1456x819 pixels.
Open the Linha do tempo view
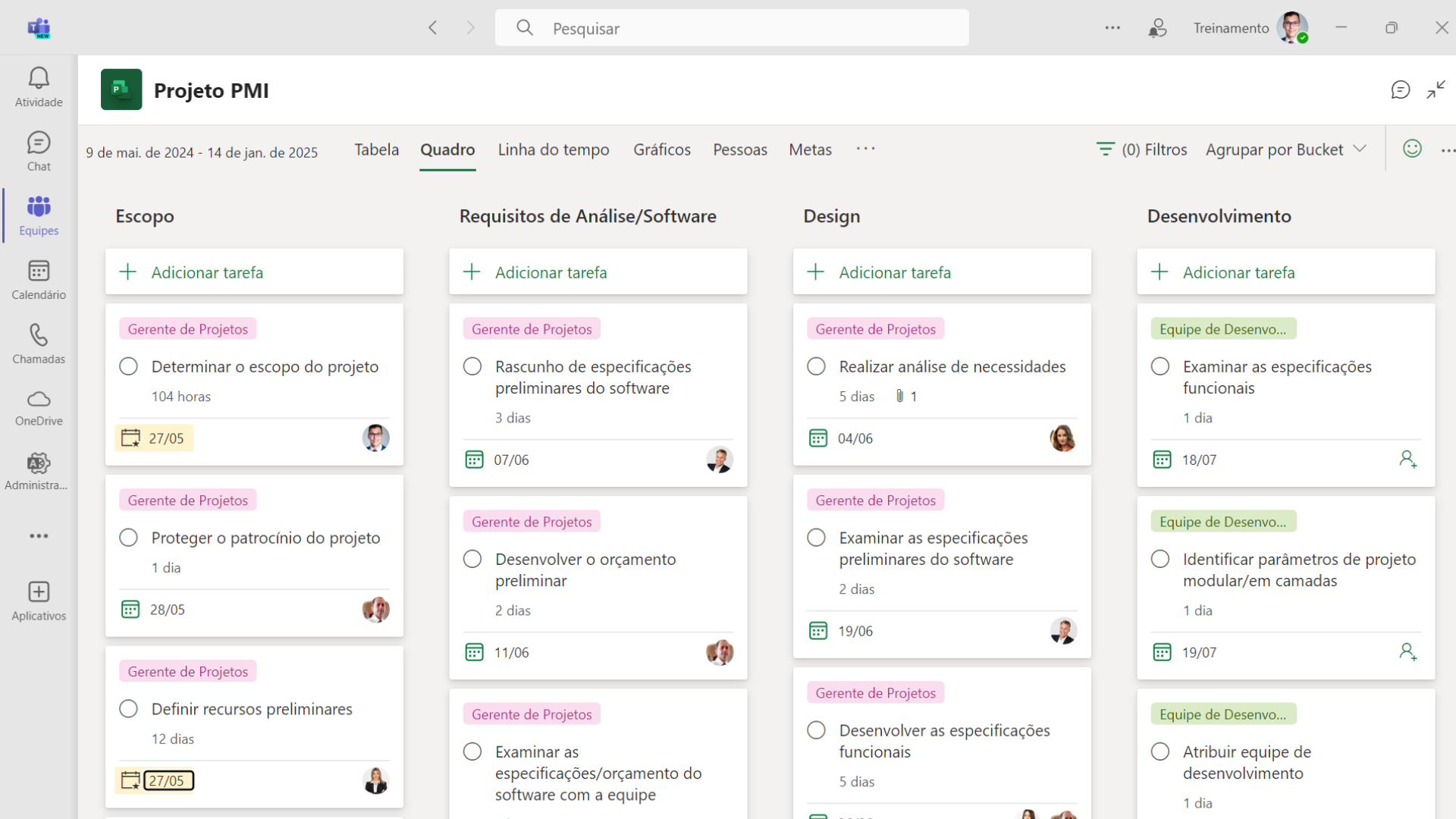pos(554,149)
